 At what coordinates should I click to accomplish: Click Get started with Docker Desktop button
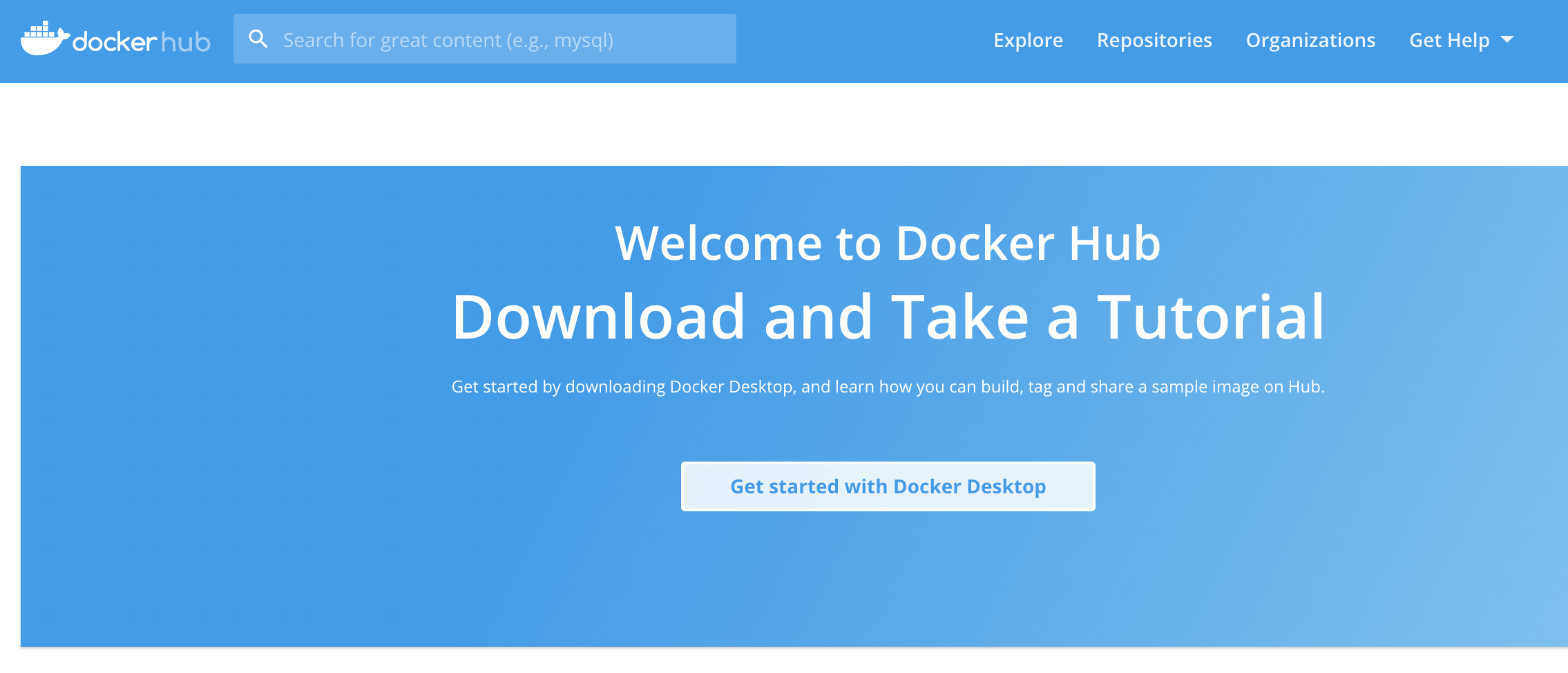[888, 486]
